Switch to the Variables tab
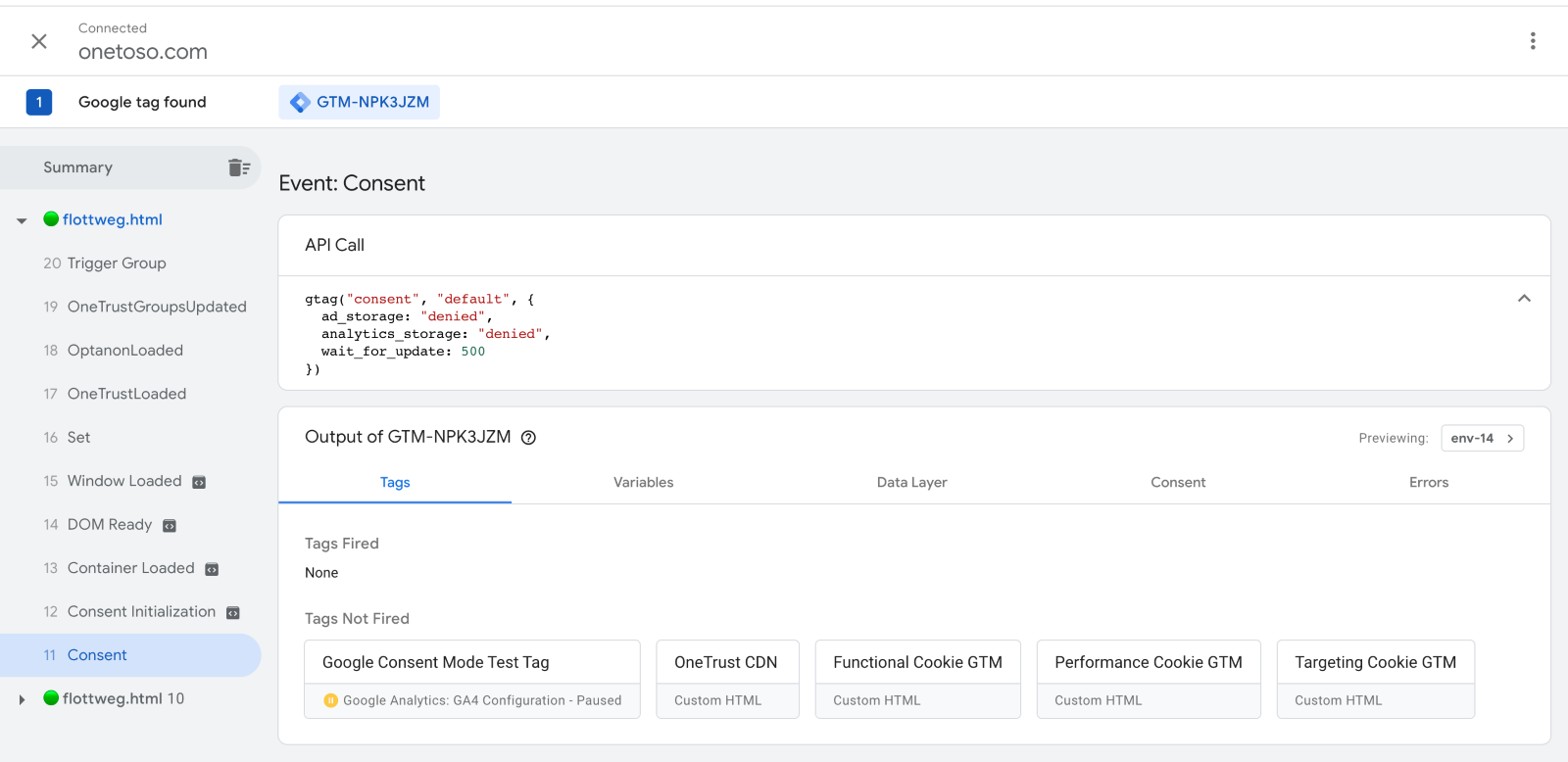The height and width of the screenshot is (762, 1568). 643,482
